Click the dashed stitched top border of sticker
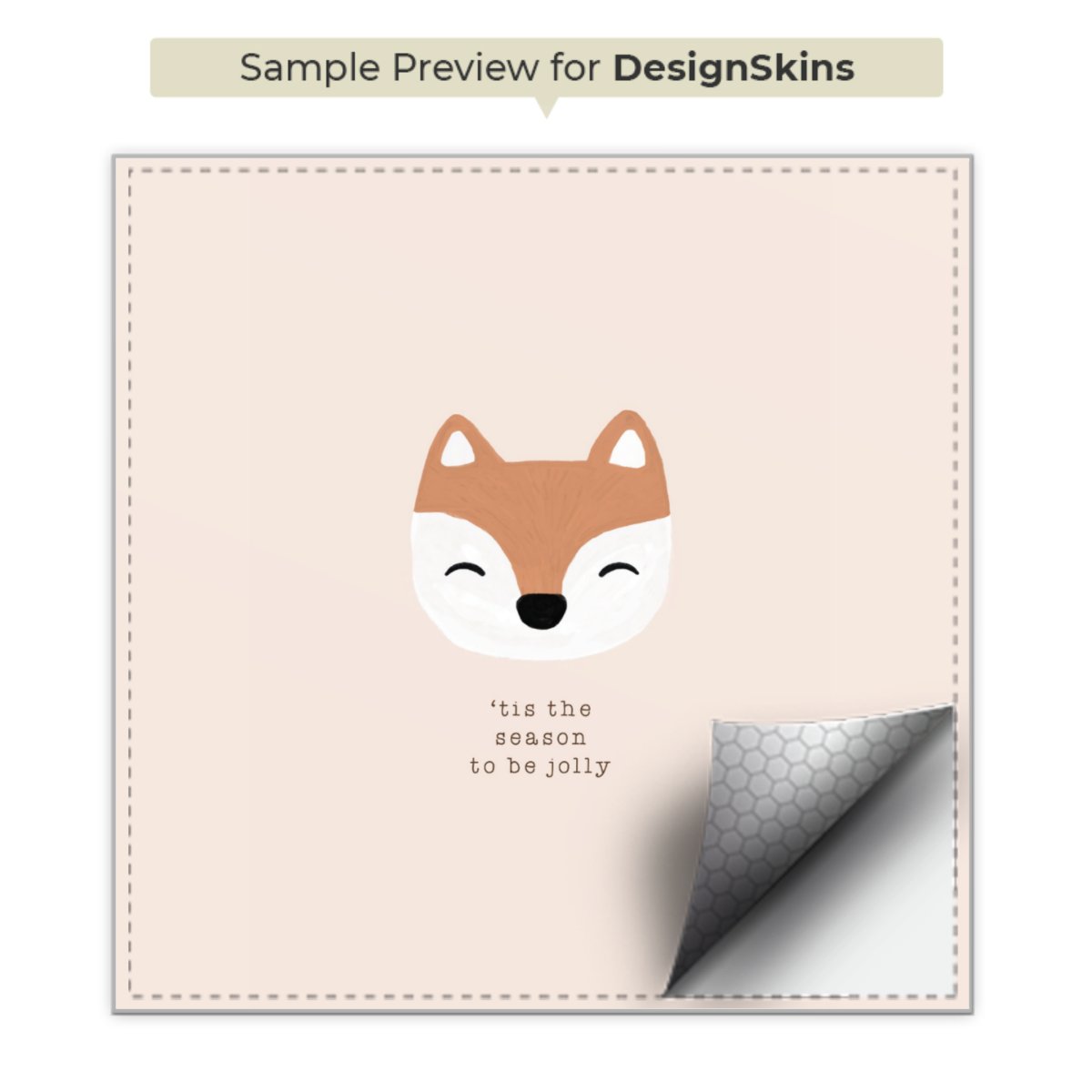1092x1092 pixels. tap(543, 169)
